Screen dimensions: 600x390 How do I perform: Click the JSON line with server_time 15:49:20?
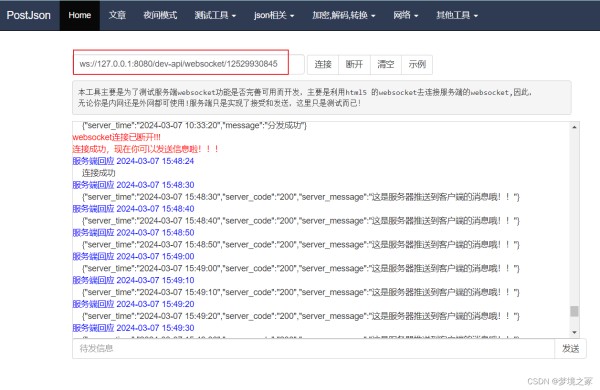301,316
